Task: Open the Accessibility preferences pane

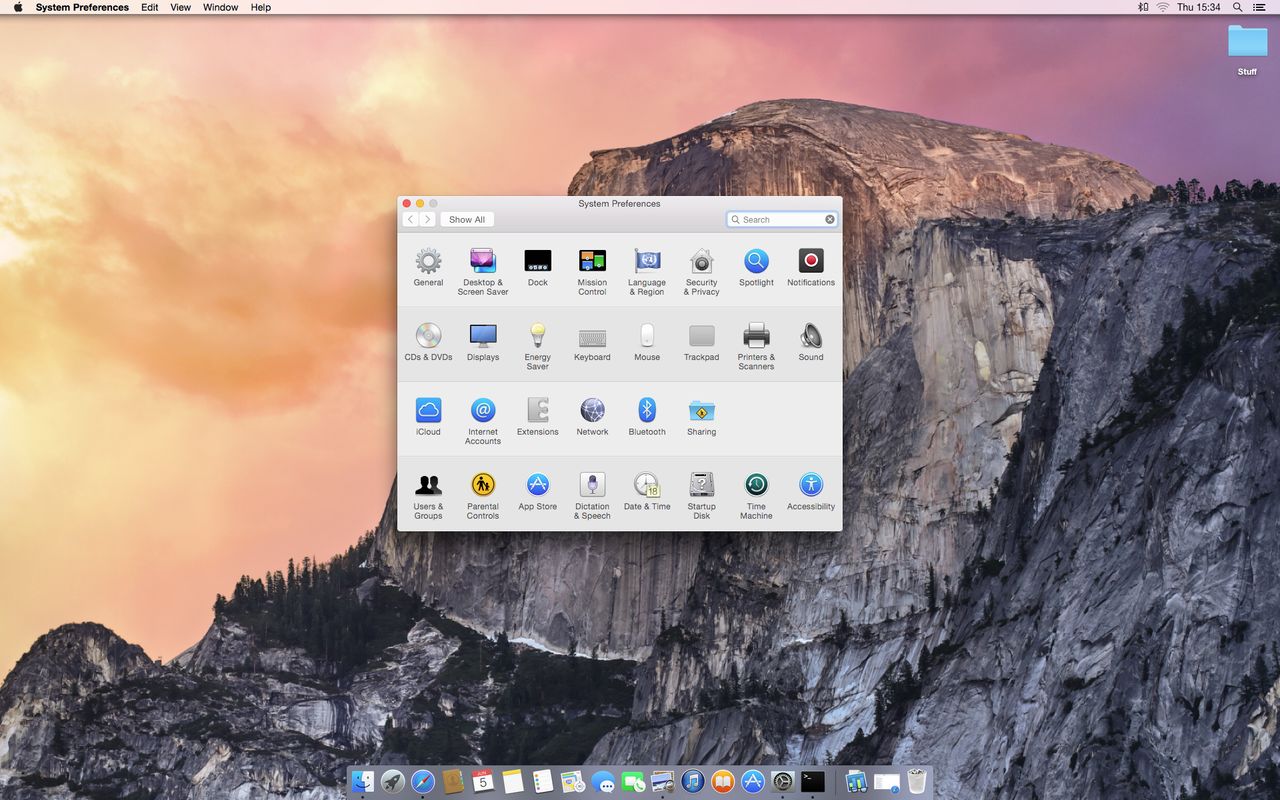Action: point(811,492)
